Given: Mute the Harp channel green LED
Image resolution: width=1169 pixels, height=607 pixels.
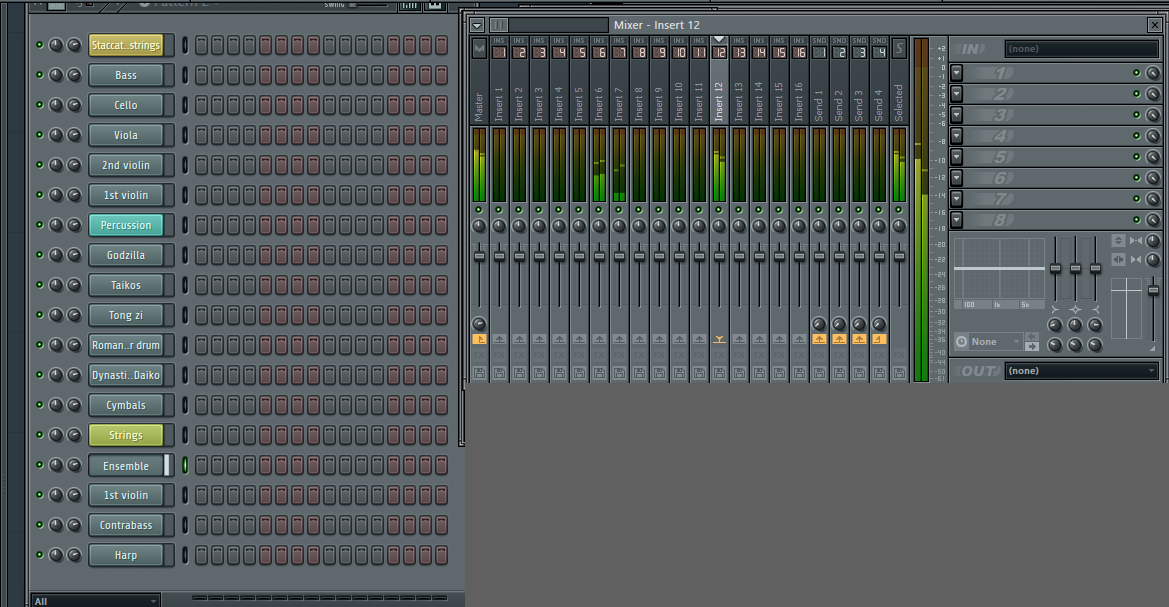Looking at the screenshot, I should [x=40, y=554].
